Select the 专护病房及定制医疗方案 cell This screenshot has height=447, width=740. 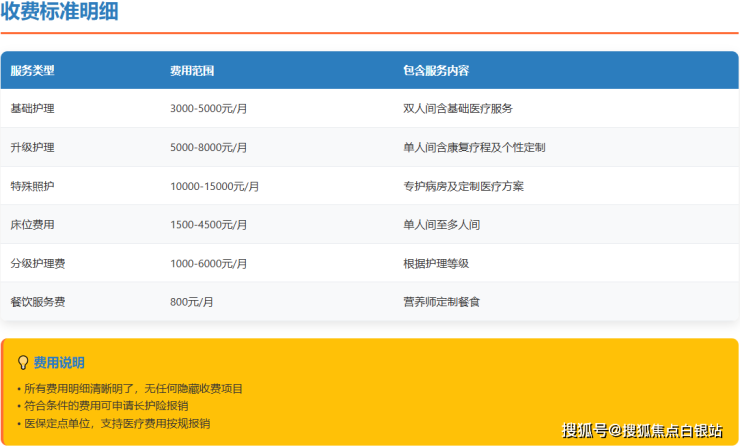[463, 186]
